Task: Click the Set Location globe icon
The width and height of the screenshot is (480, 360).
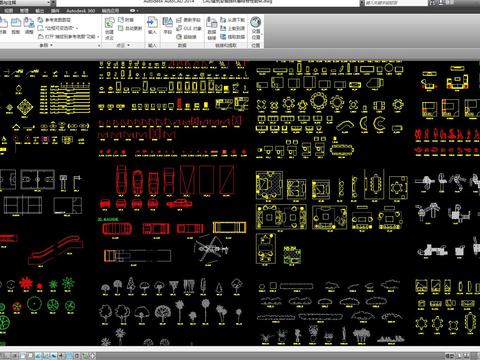Action: (256, 27)
